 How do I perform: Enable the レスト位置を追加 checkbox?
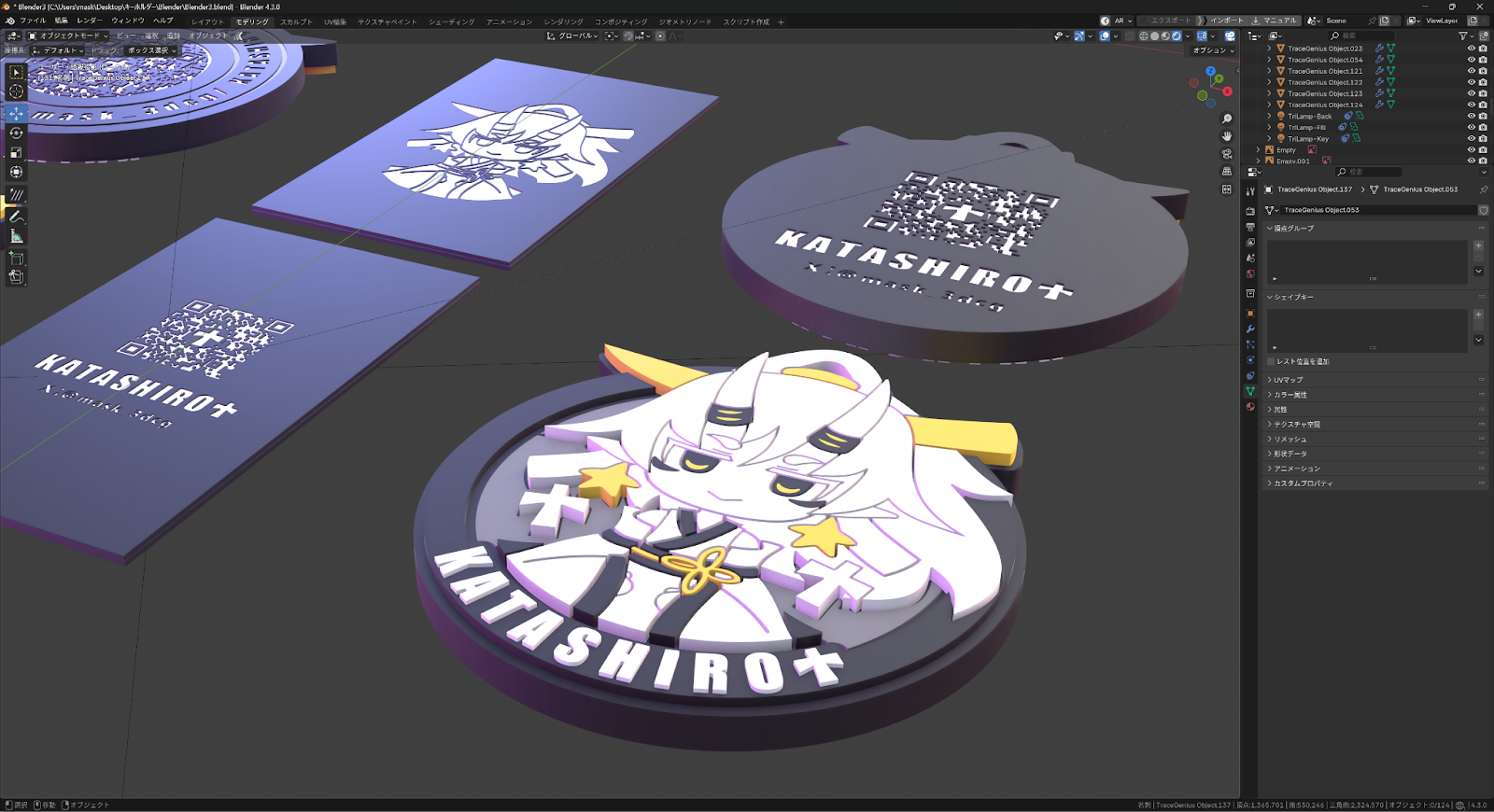coord(1271,361)
